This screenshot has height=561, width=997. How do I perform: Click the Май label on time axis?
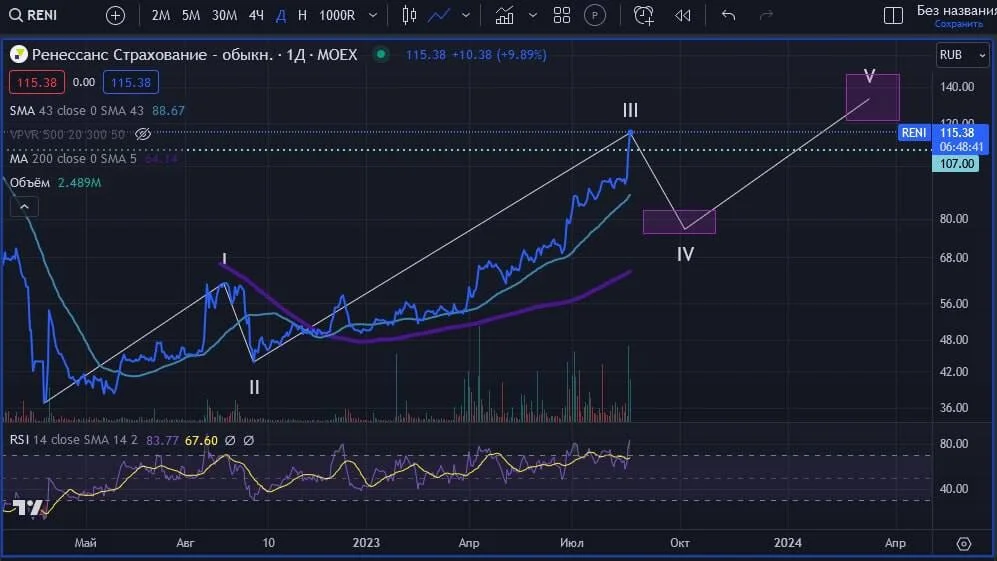(x=86, y=543)
